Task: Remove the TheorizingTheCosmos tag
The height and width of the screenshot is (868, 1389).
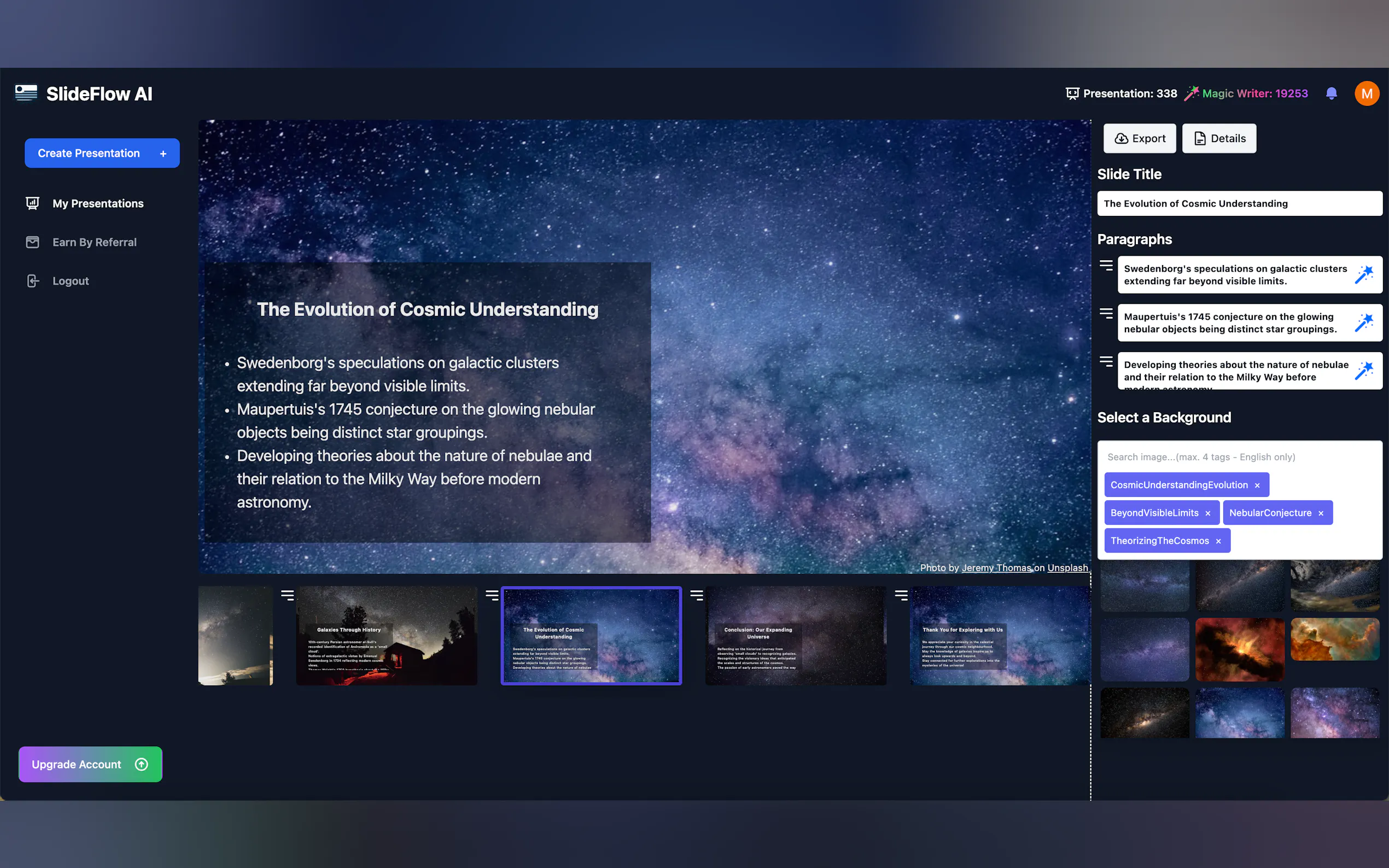Action: [1218, 541]
